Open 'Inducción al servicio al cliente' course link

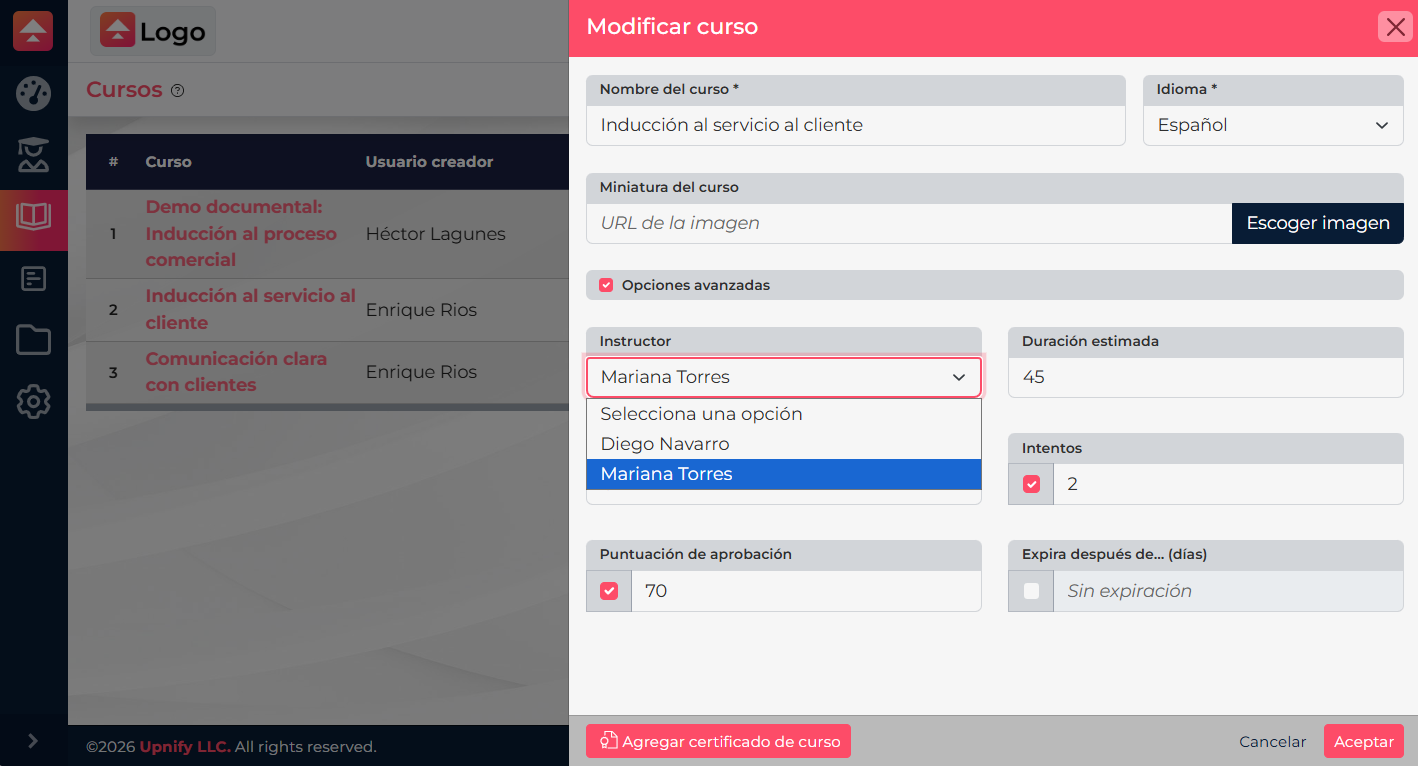coord(251,309)
